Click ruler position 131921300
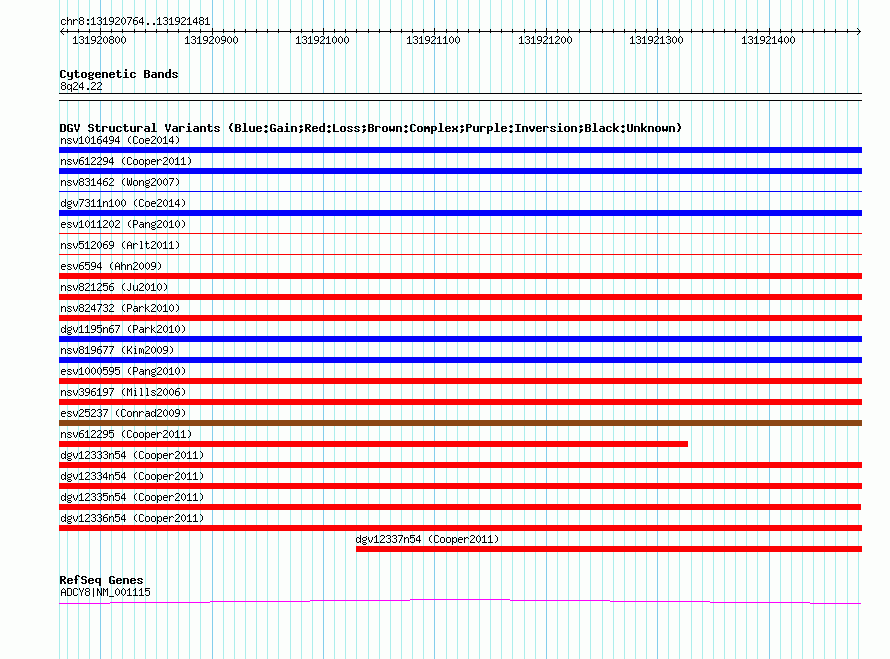890x659 pixels. [x=657, y=40]
